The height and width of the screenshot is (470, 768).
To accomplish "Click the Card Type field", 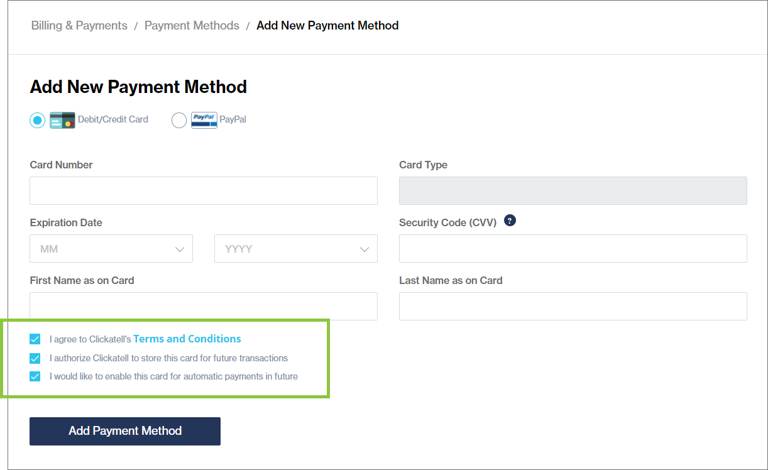I will click(x=572, y=191).
